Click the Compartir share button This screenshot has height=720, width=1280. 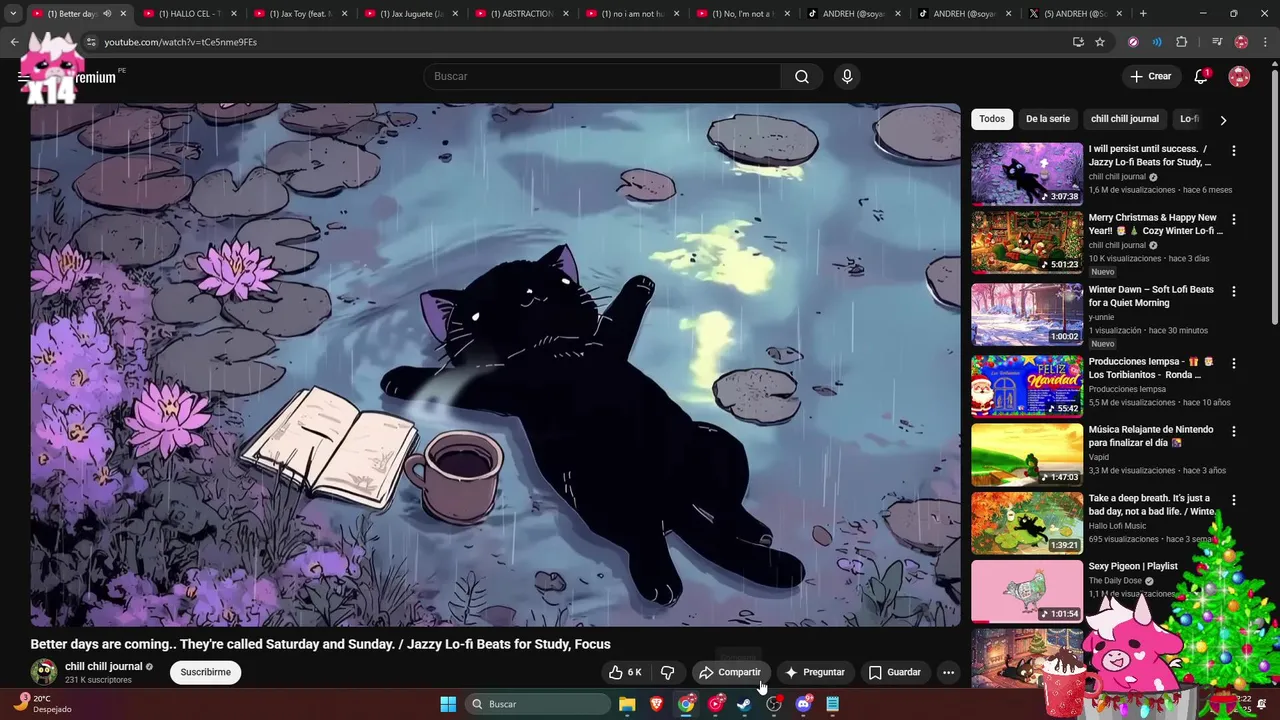(x=730, y=672)
